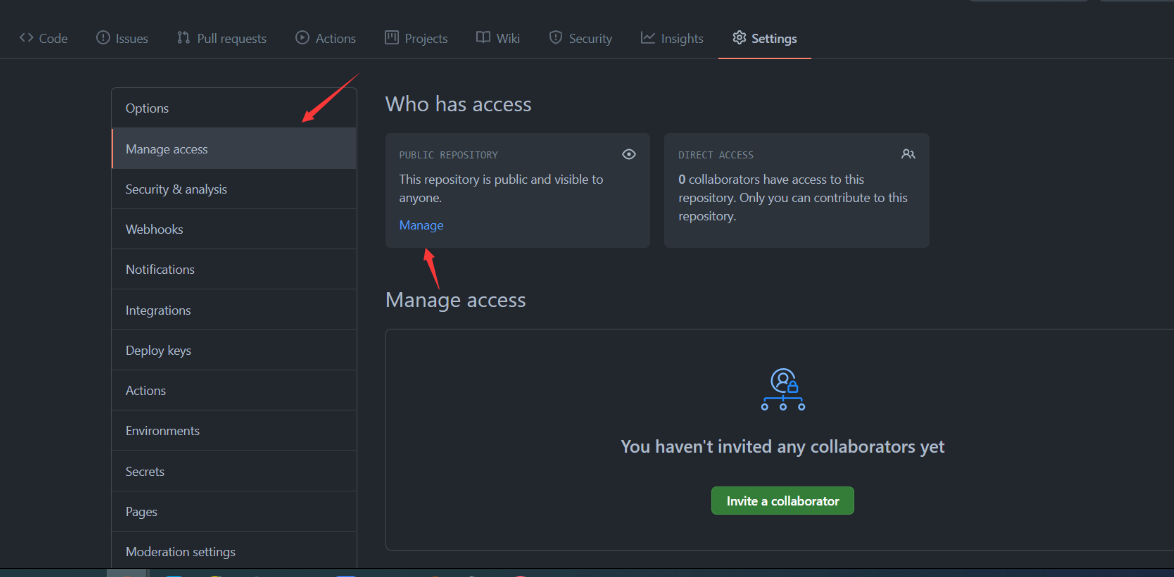Select Manage access in sidebar
This screenshot has height=577, width=1174.
[x=234, y=149]
